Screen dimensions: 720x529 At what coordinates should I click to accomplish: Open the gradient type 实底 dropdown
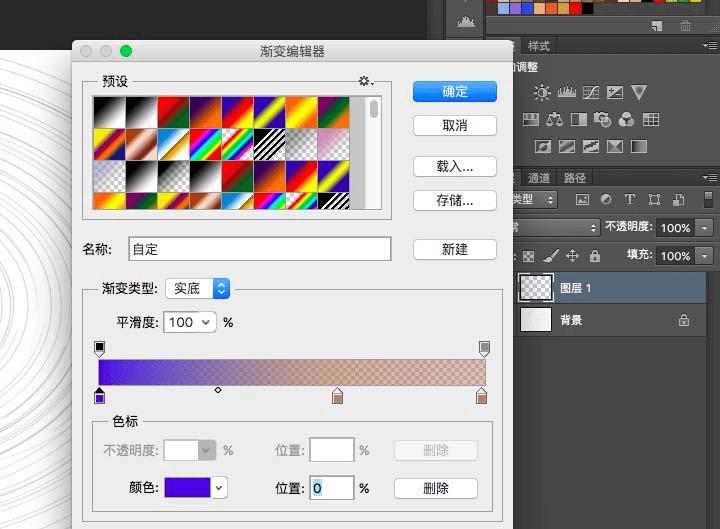point(197,288)
